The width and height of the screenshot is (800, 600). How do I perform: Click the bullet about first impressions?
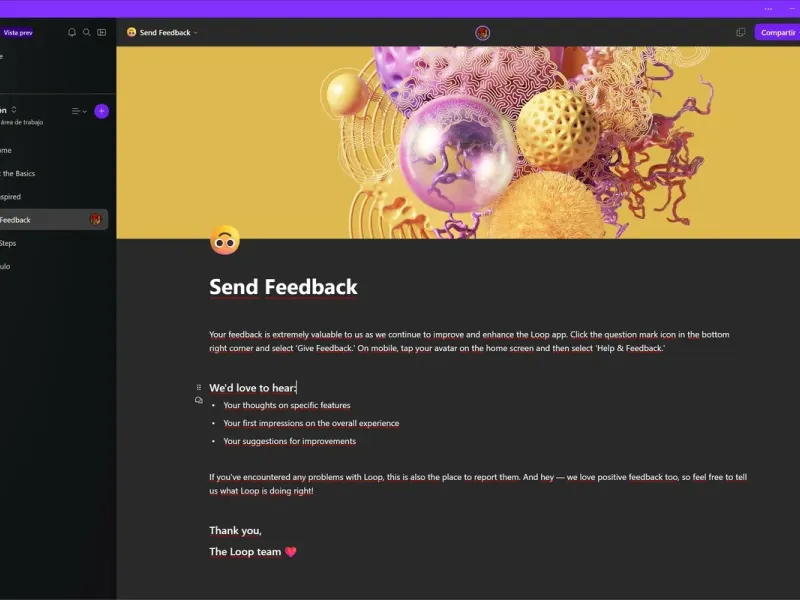click(311, 423)
